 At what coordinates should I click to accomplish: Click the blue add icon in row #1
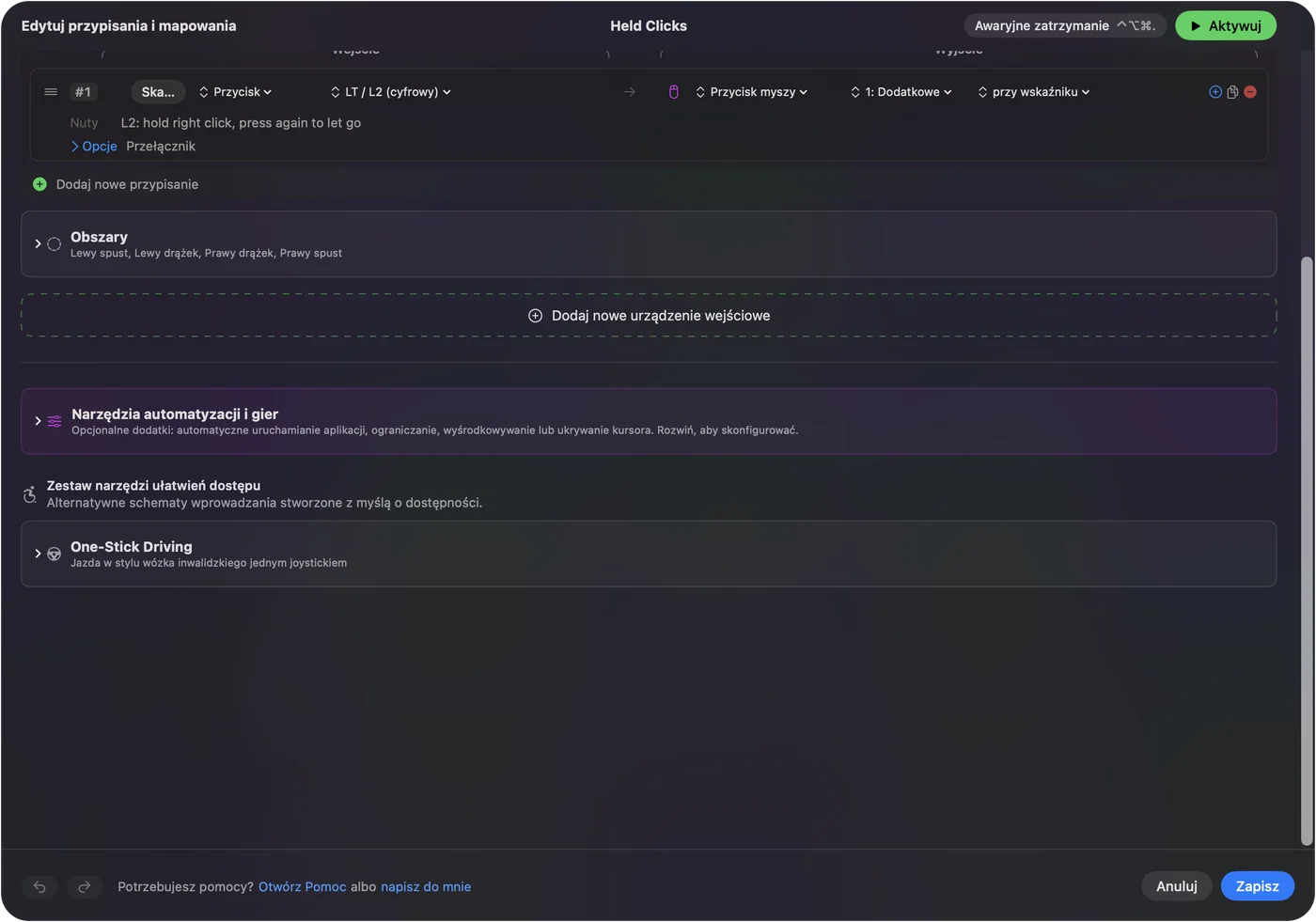[1214, 92]
